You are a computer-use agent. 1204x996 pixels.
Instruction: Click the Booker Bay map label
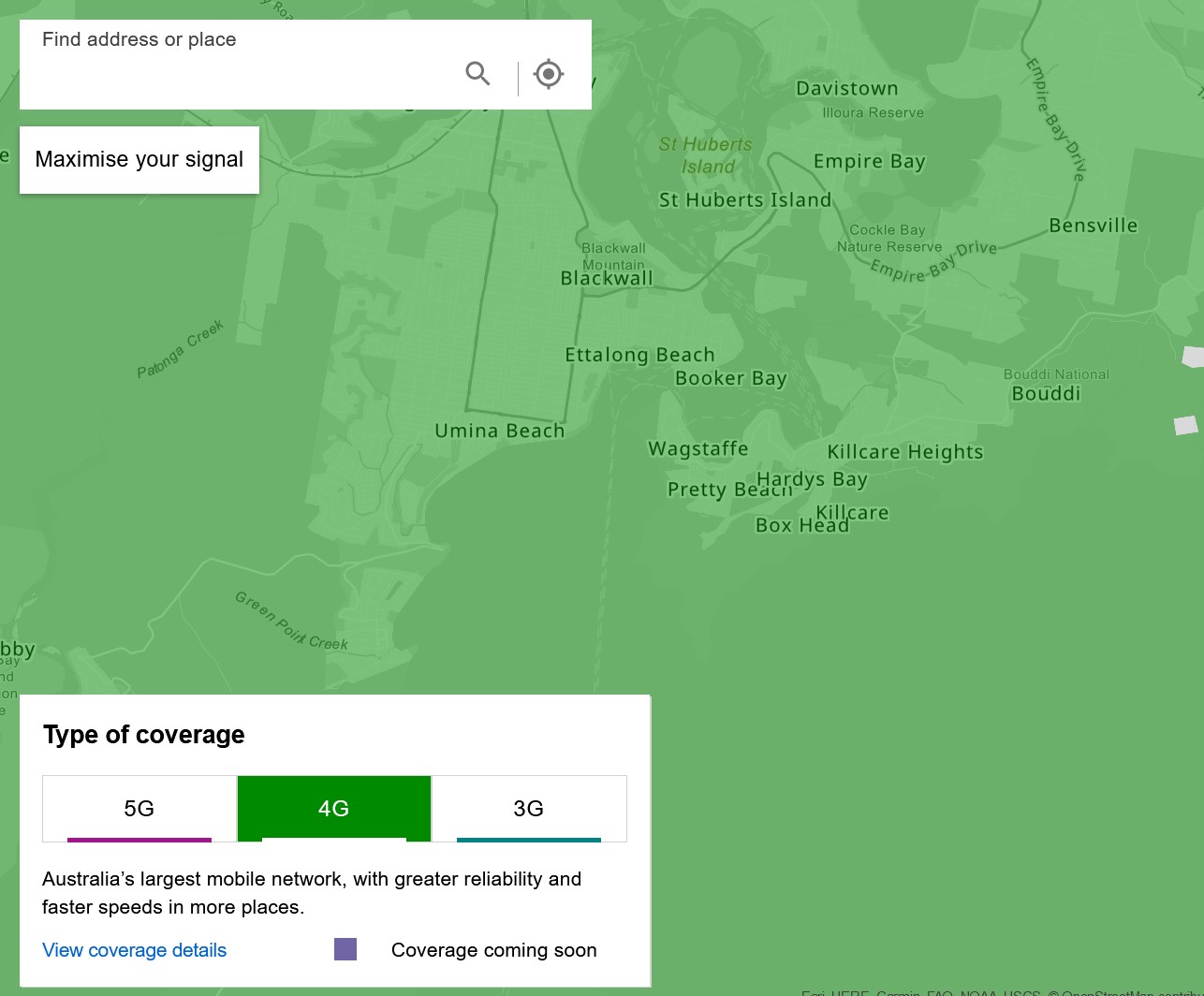coord(730,378)
